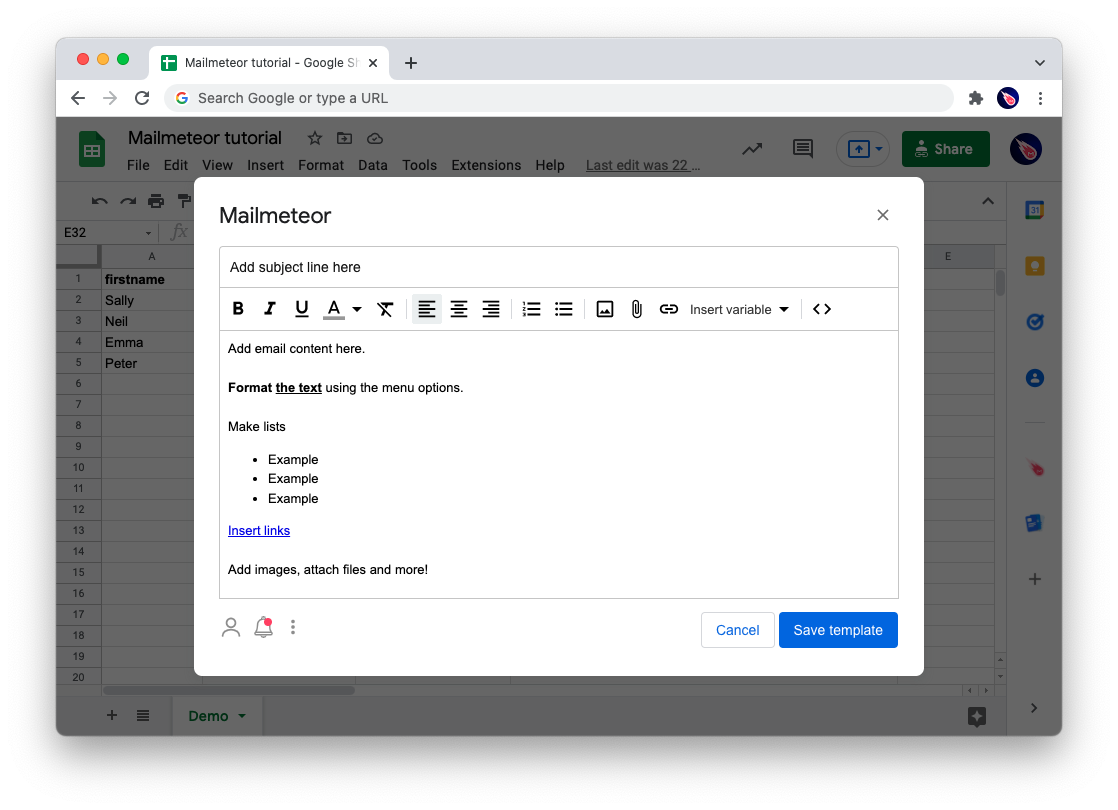1118x810 pixels.
Task: Open the Help menu
Action: (x=550, y=165)
